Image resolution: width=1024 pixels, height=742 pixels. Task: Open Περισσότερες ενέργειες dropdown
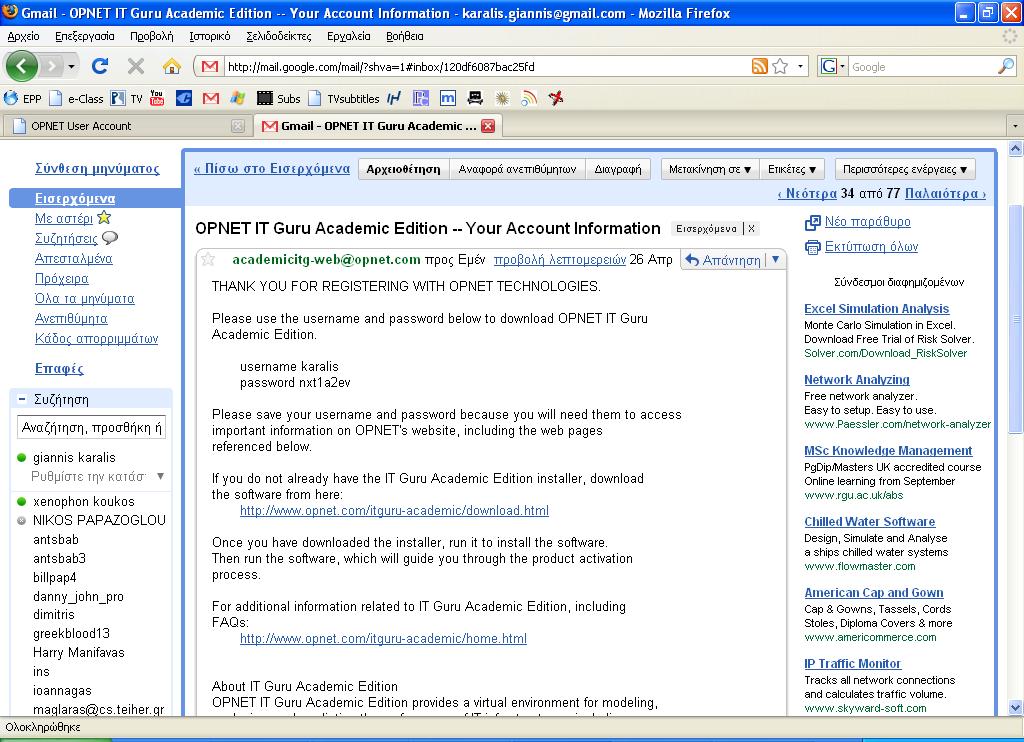[904, 169]
